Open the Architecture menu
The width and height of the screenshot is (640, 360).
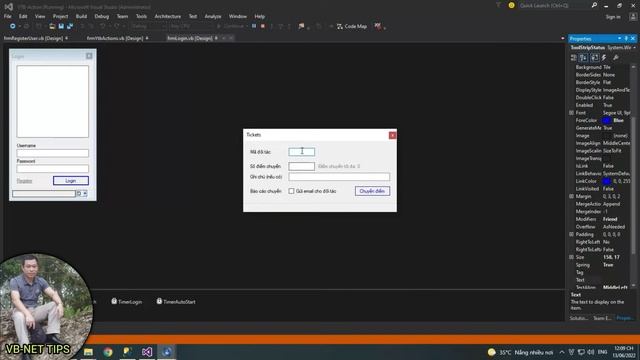168,16
